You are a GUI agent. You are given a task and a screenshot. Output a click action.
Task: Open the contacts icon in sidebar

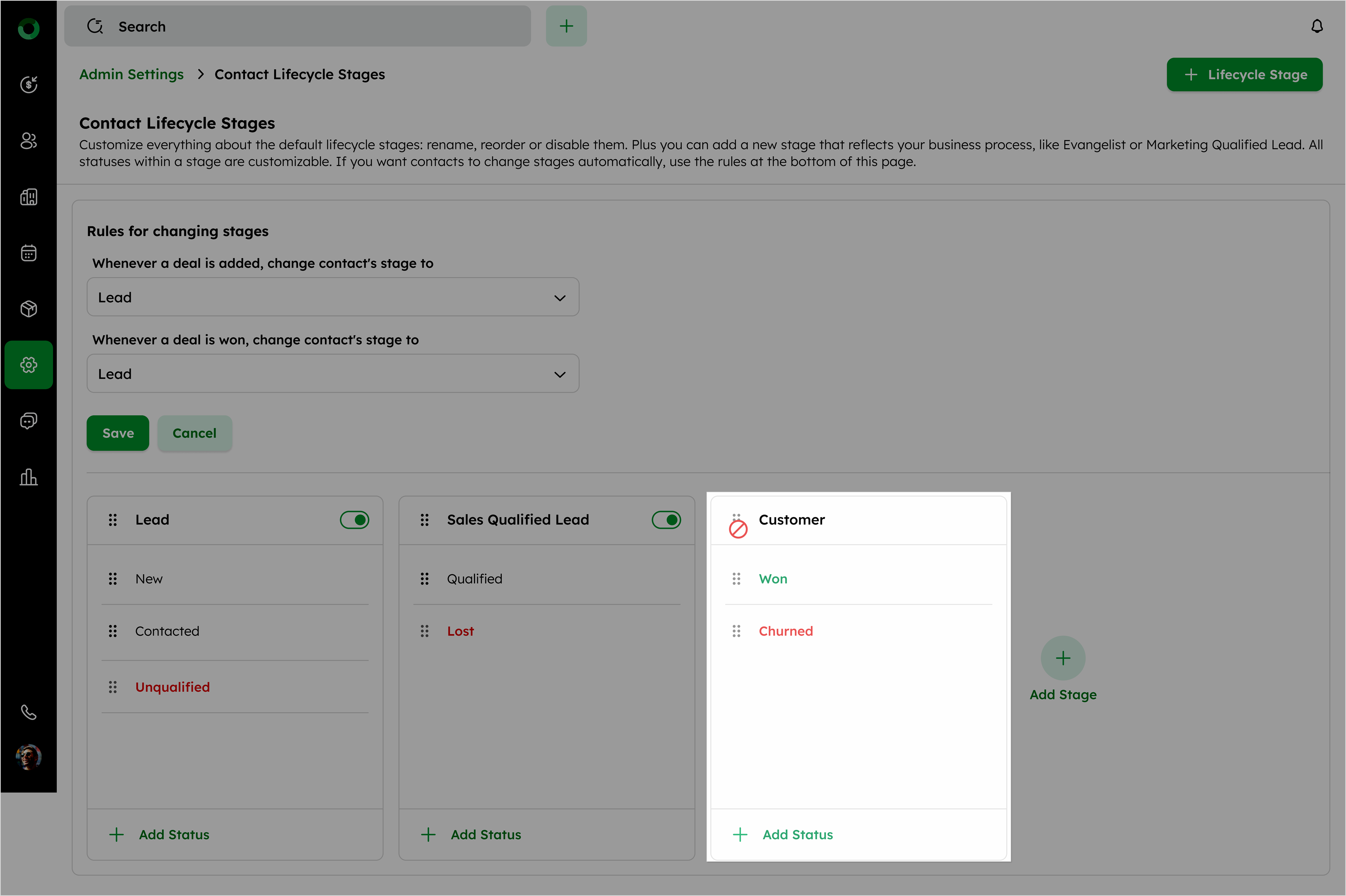[28, 140]
